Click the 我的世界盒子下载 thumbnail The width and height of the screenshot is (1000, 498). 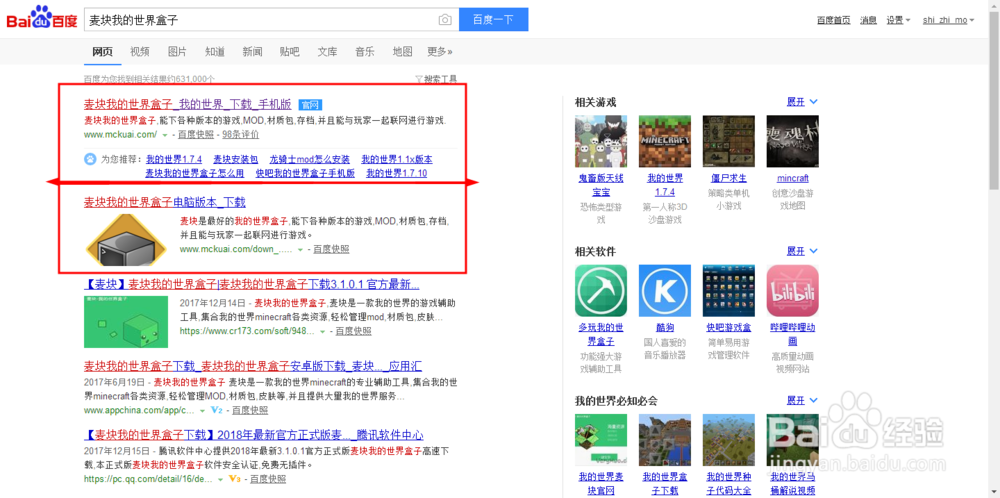pyautogui.click(x=665, y=440)
